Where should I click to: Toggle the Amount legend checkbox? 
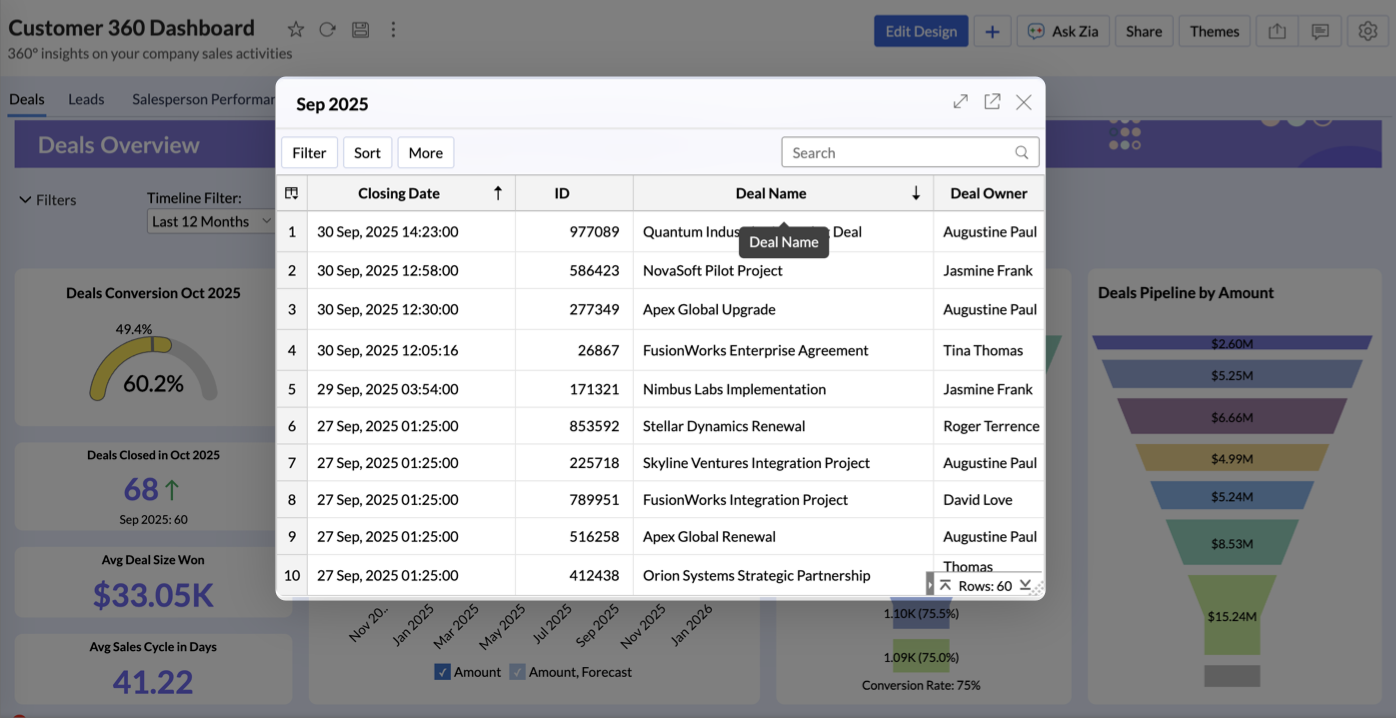pyautogui.click(x=442, y=672)
